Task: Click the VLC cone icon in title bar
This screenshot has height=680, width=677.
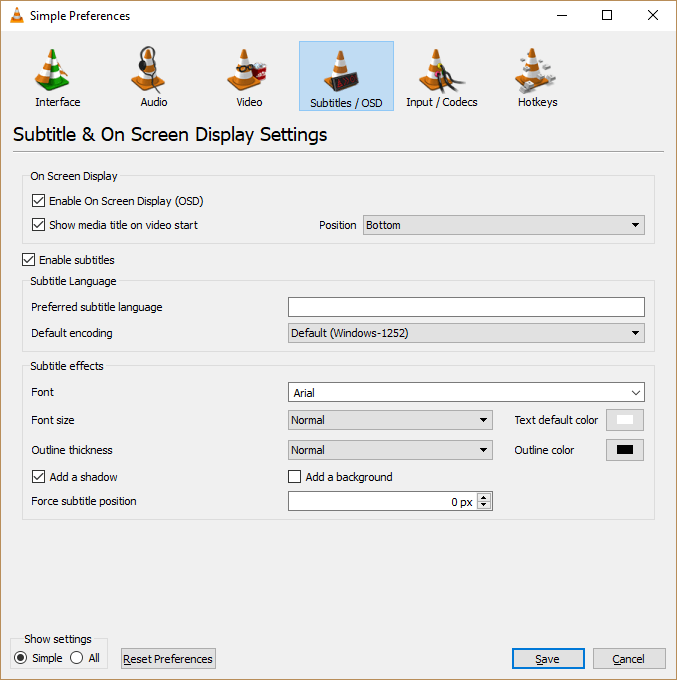Action: pyautogui.click(x=15, y=15)
